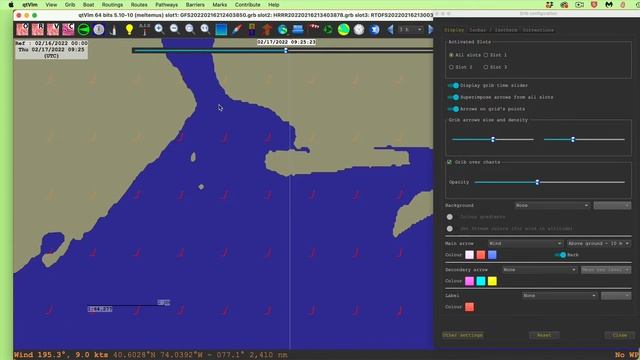Click the AIS toolbar icon

point(144,29)
